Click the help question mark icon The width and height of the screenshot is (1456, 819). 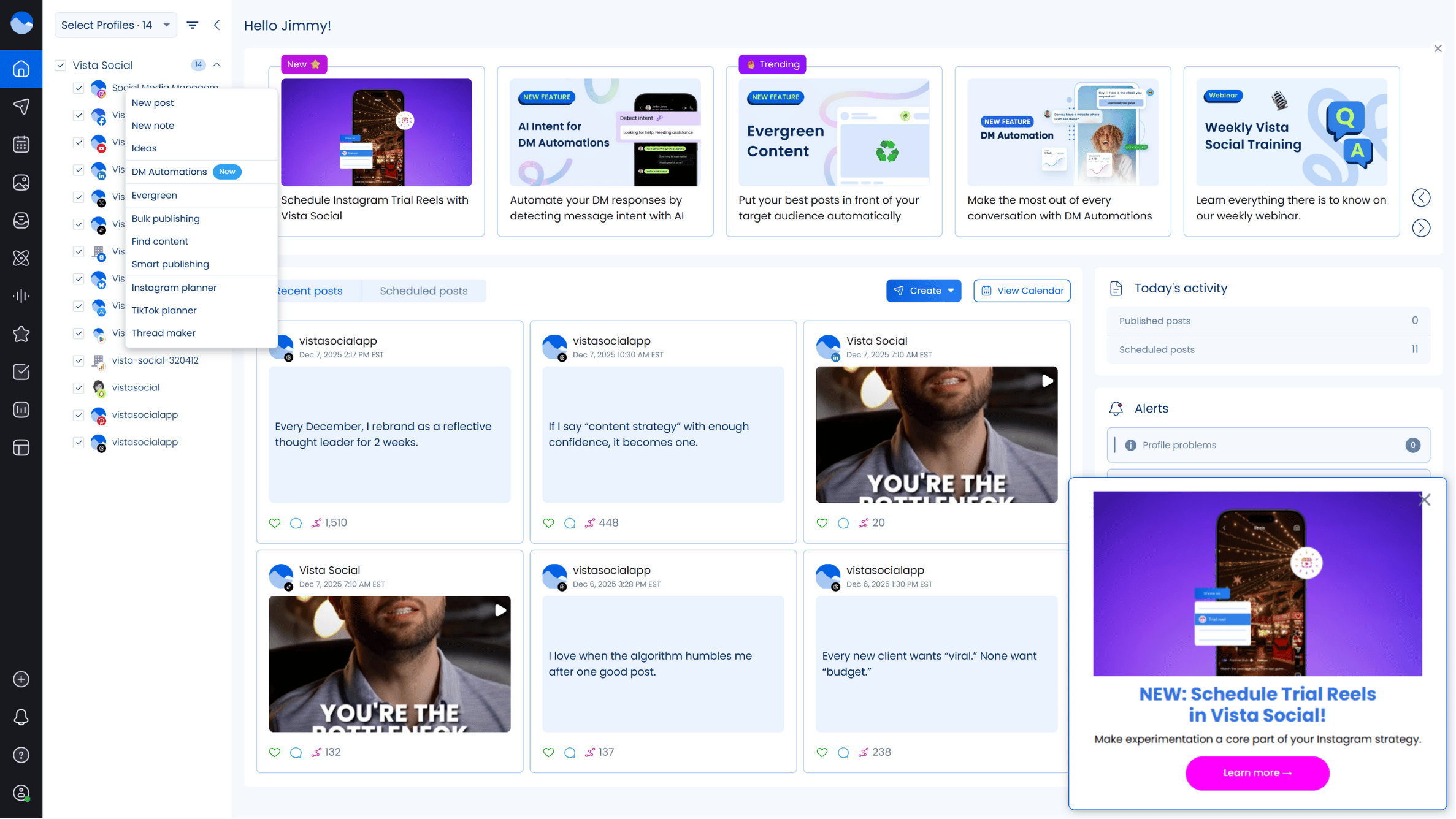tap(21, 756)
